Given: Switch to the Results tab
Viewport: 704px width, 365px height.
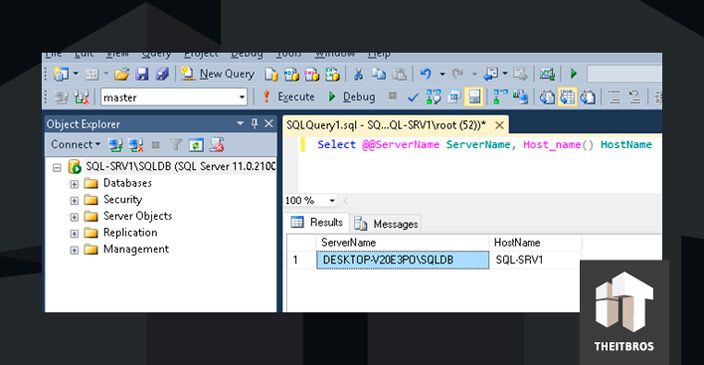Looking at the screenshot, I should [x=317, y=222].
